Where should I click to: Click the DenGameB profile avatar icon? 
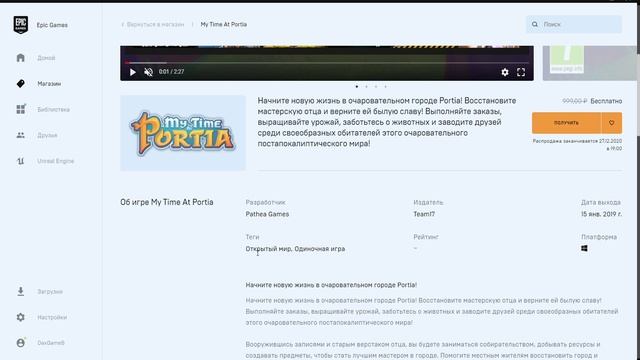click(x=20, y=343)
